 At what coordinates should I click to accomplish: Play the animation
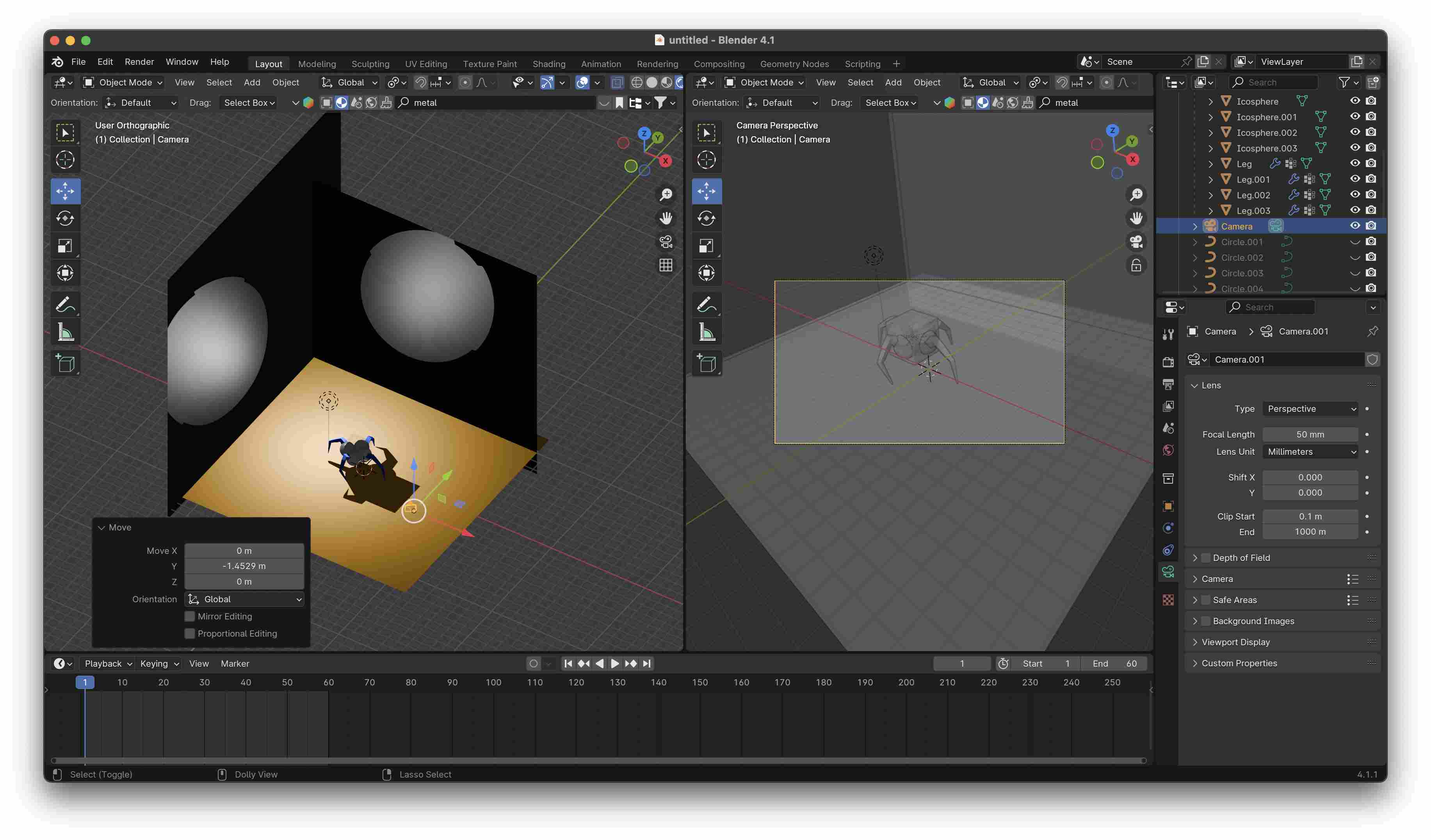coord(615,663)
